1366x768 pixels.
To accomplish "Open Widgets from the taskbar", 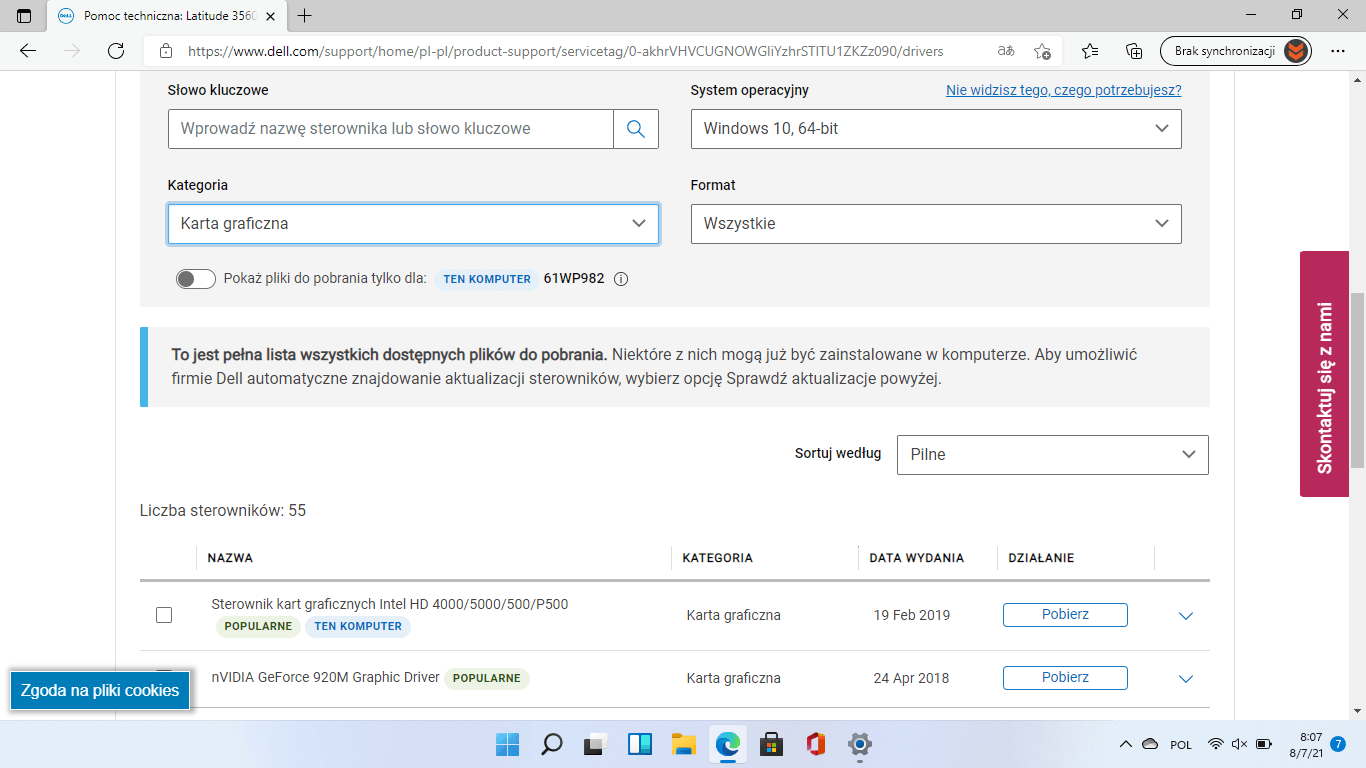I will pyautogui.click(x=640, y=744).
